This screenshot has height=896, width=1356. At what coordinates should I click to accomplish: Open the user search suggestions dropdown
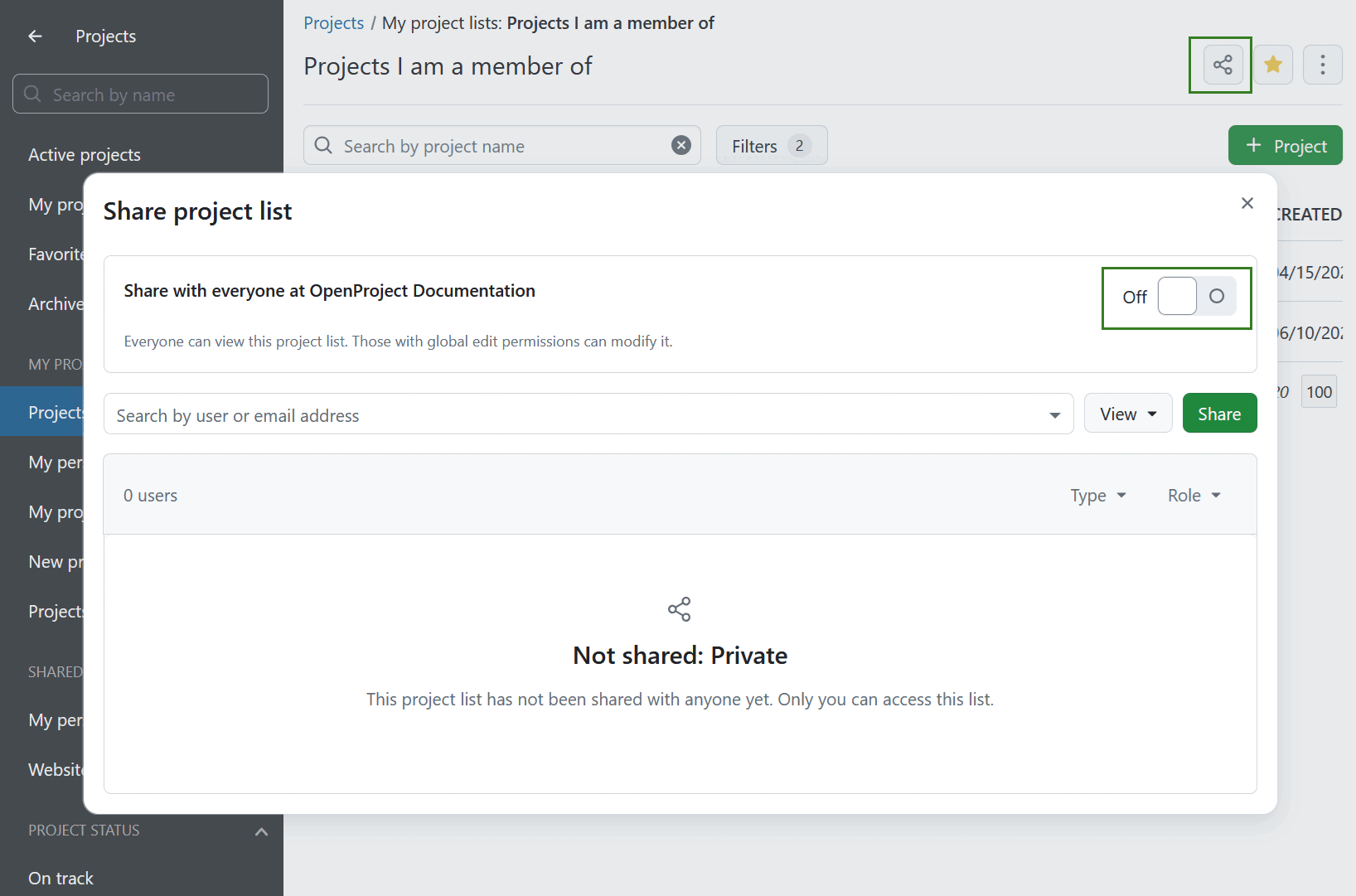pyautogui.click(x=1053, y=414)
